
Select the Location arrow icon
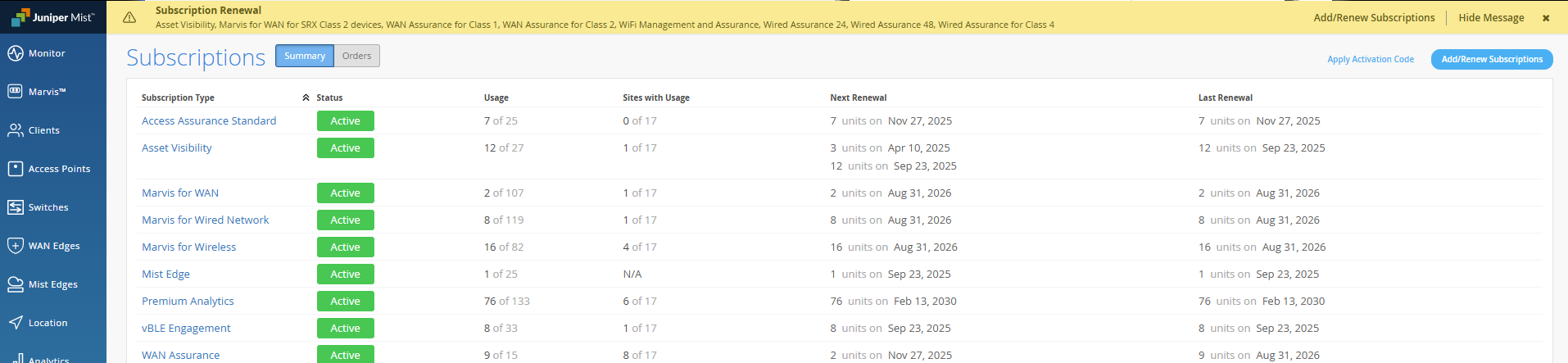pyautogui.click(x=16, y=323)
